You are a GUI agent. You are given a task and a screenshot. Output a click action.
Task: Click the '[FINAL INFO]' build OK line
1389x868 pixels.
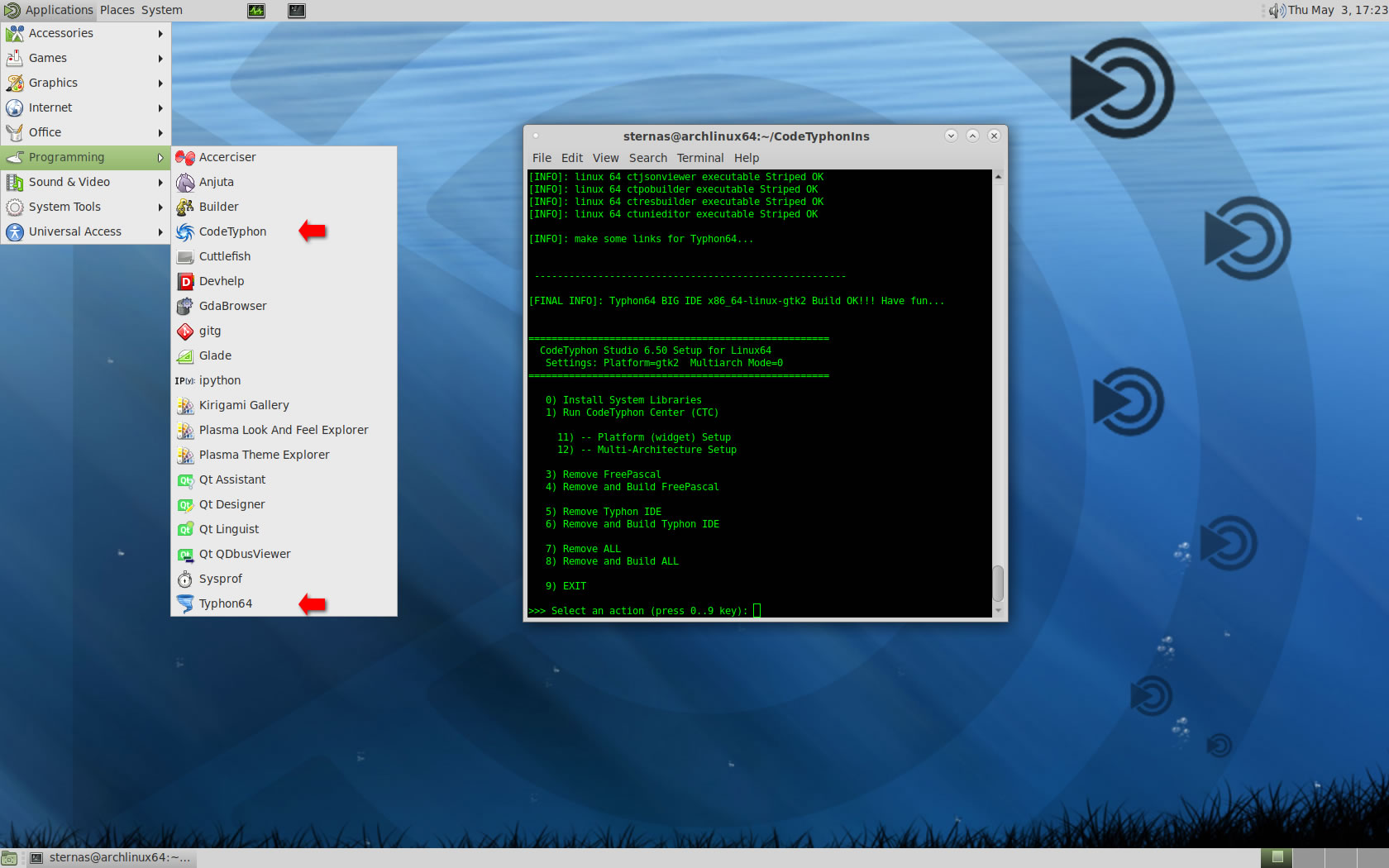pos(736,301)
